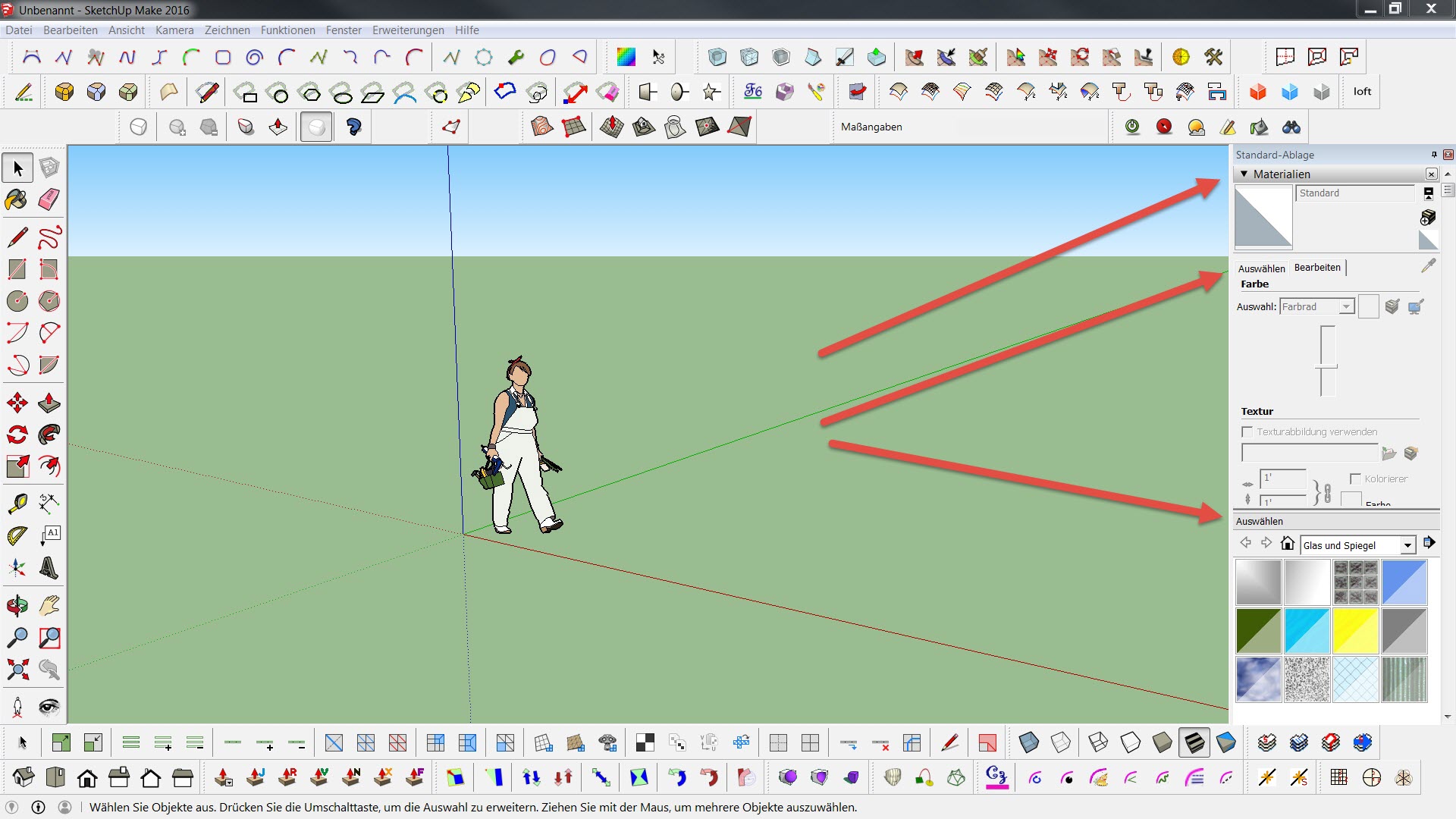
Task: Pick the Tape Measure tool
Action: (17, 504)
